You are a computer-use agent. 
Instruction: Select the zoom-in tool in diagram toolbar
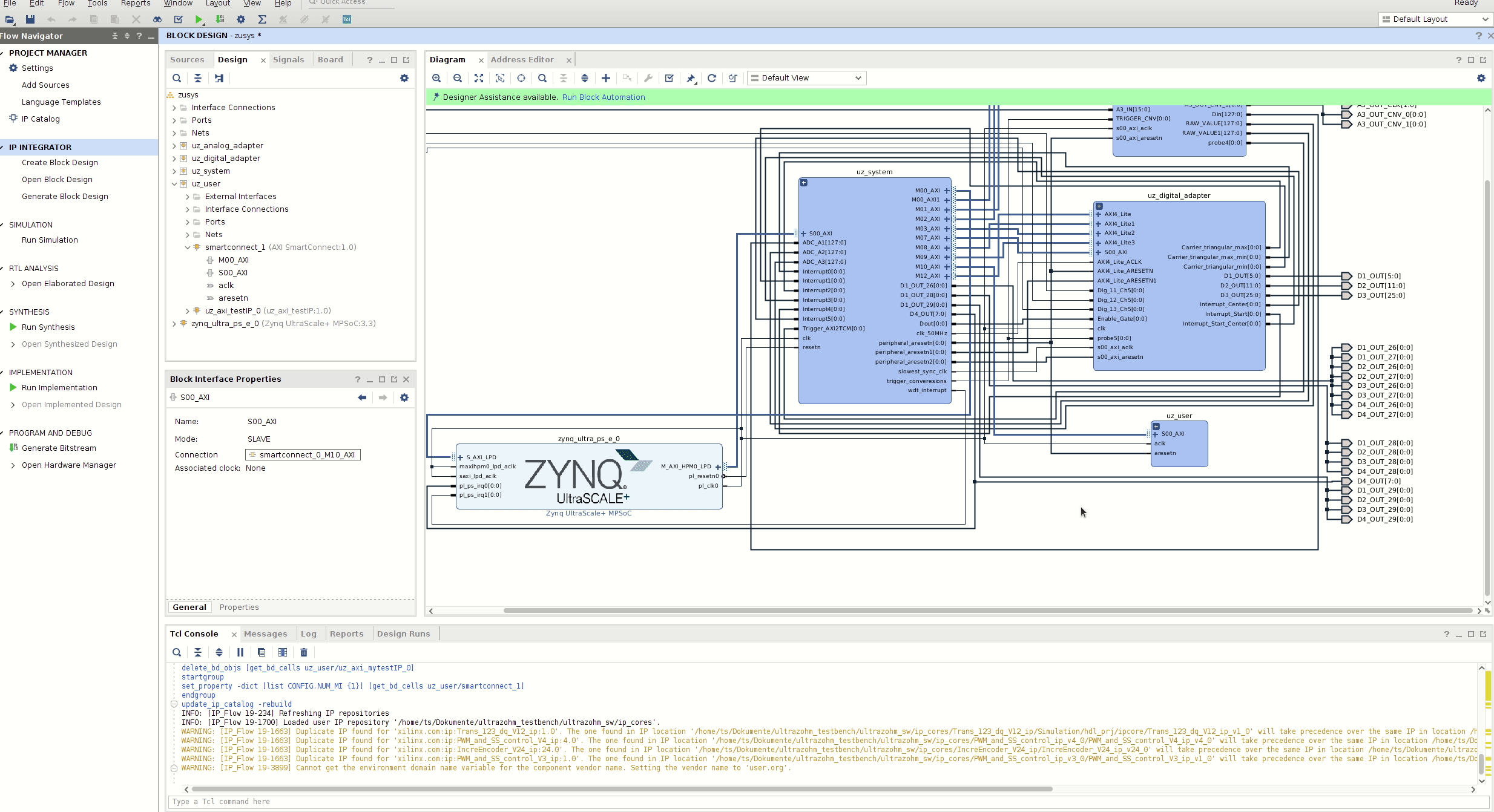point(438,77)
